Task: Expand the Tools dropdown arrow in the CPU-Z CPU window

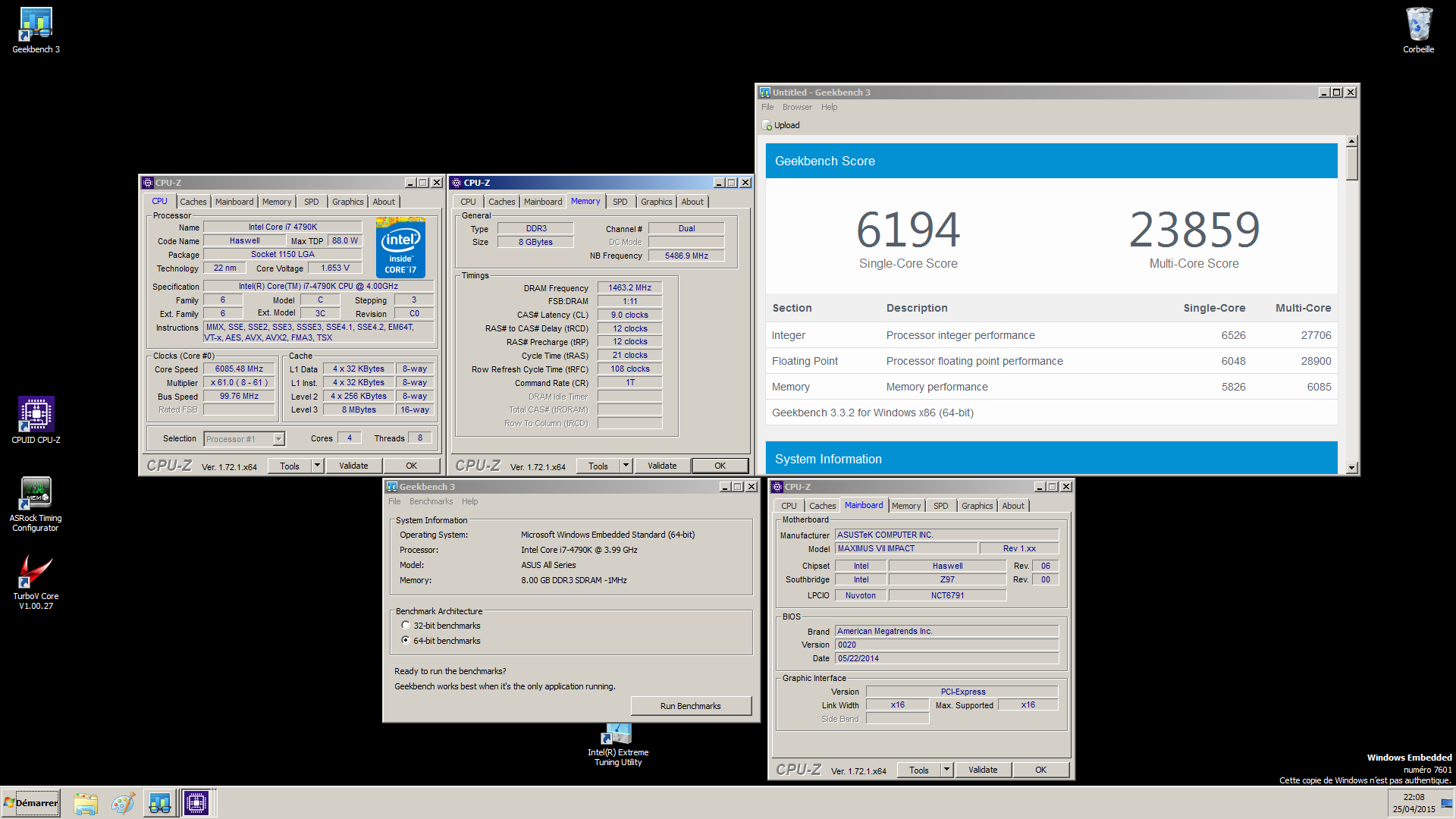Action: point(317,466)
